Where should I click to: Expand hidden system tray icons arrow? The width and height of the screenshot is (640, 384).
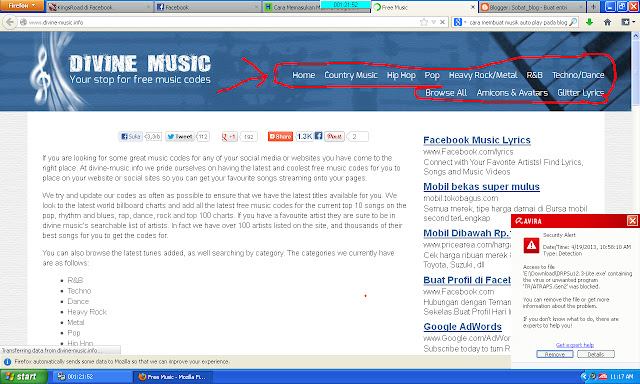[584, 377]
